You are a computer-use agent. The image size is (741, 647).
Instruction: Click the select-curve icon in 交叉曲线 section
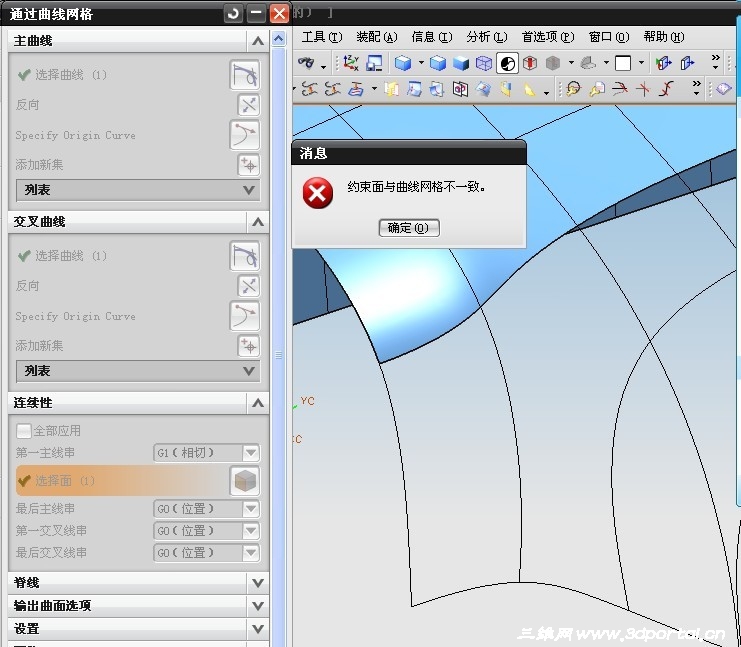pyautogui.click(x=245, y=256)
